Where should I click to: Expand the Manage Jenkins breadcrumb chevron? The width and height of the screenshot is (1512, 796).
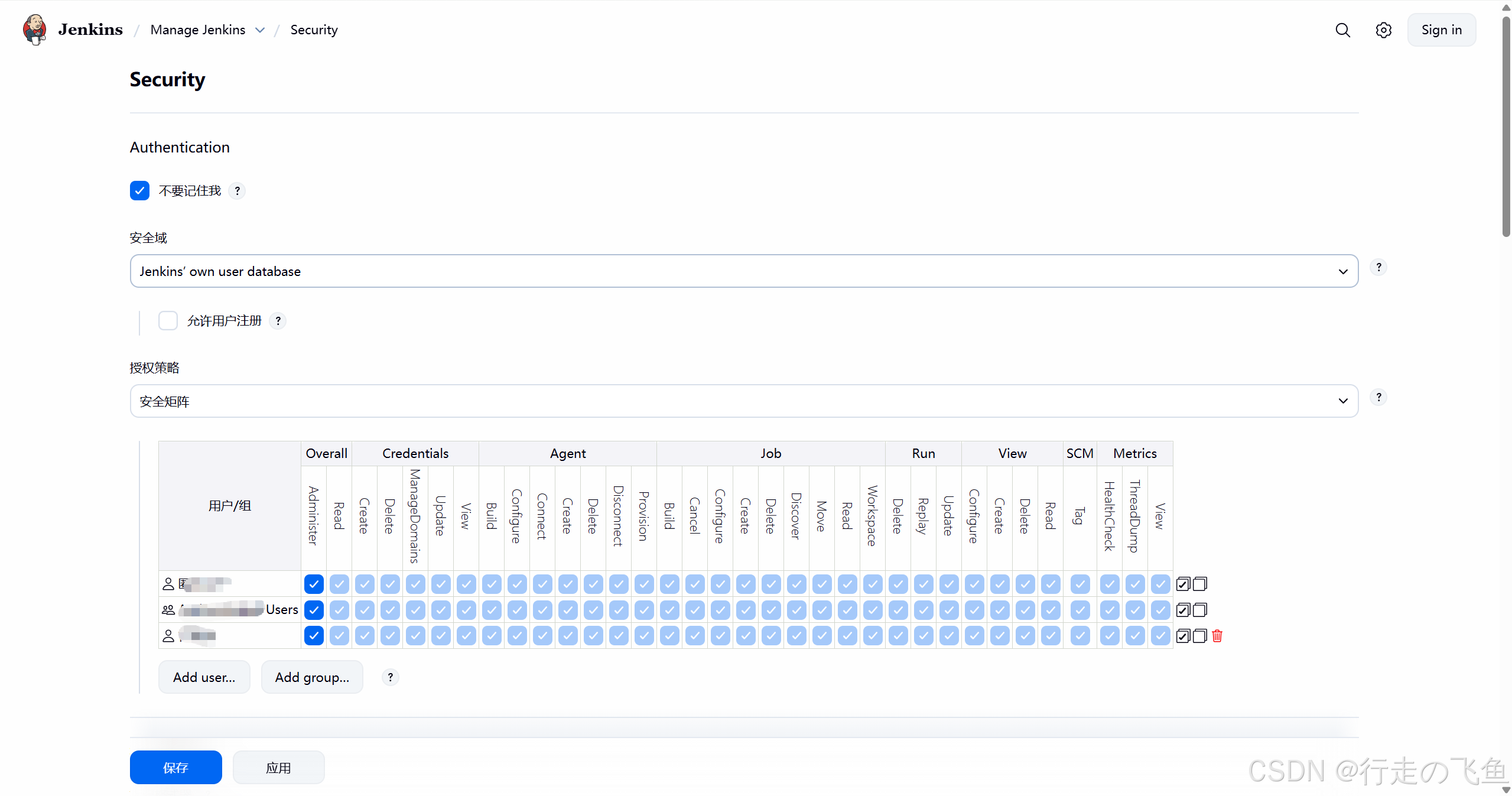pos(259,30)
